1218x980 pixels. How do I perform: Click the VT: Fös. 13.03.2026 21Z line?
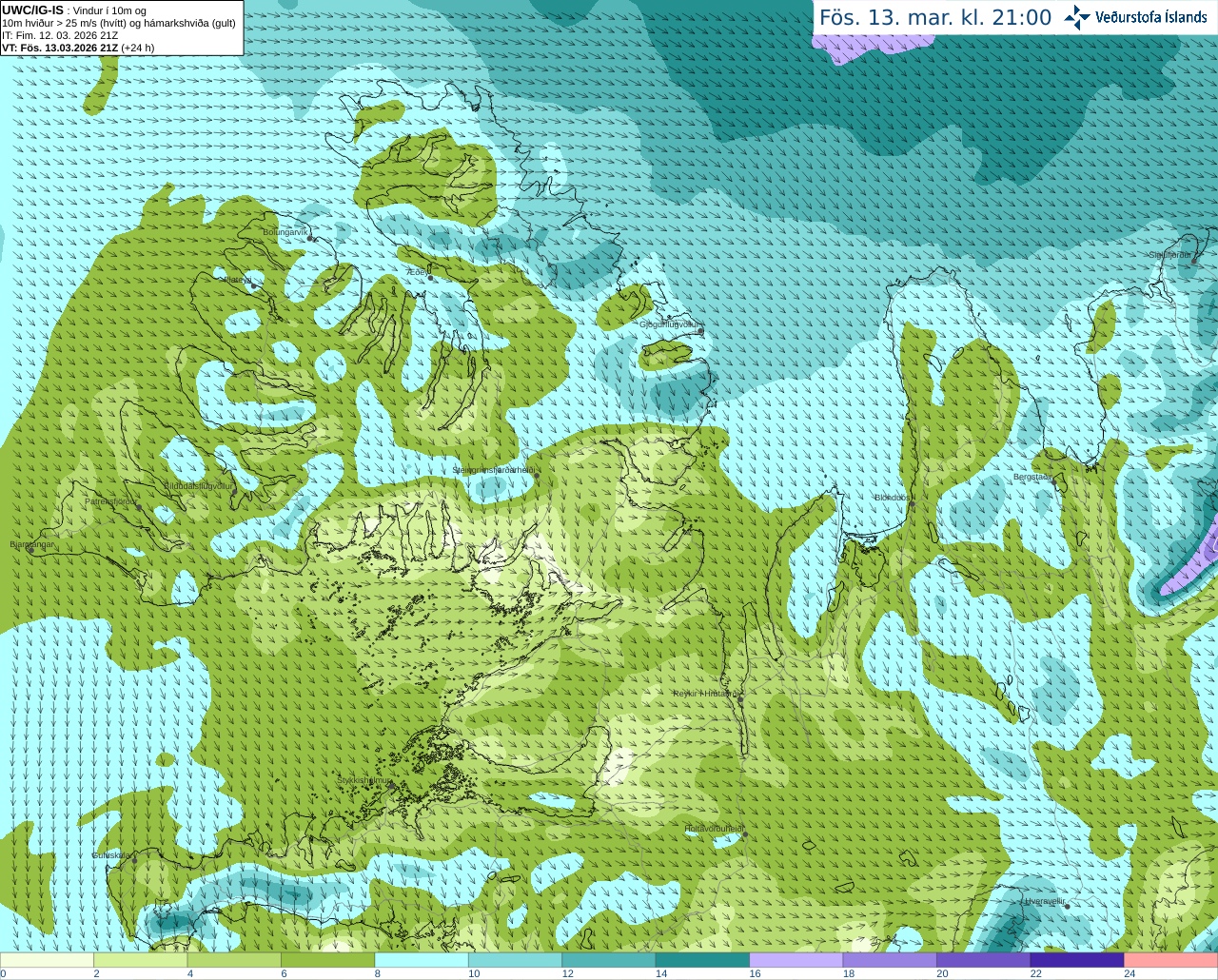click(78, 48)
